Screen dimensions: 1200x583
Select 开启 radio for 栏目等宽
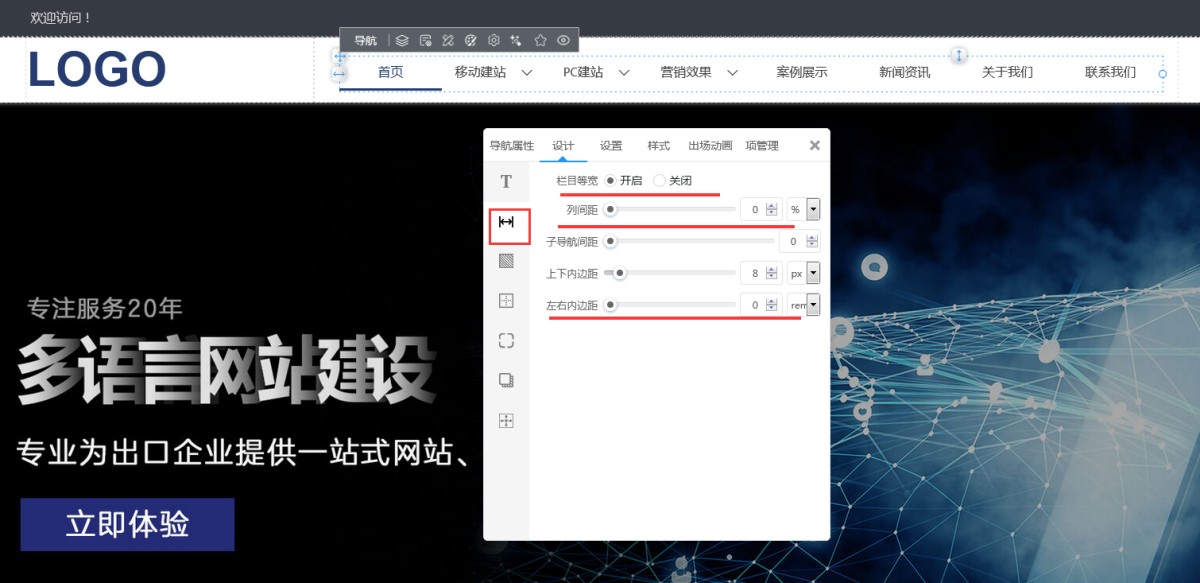[x=610, y=181]
